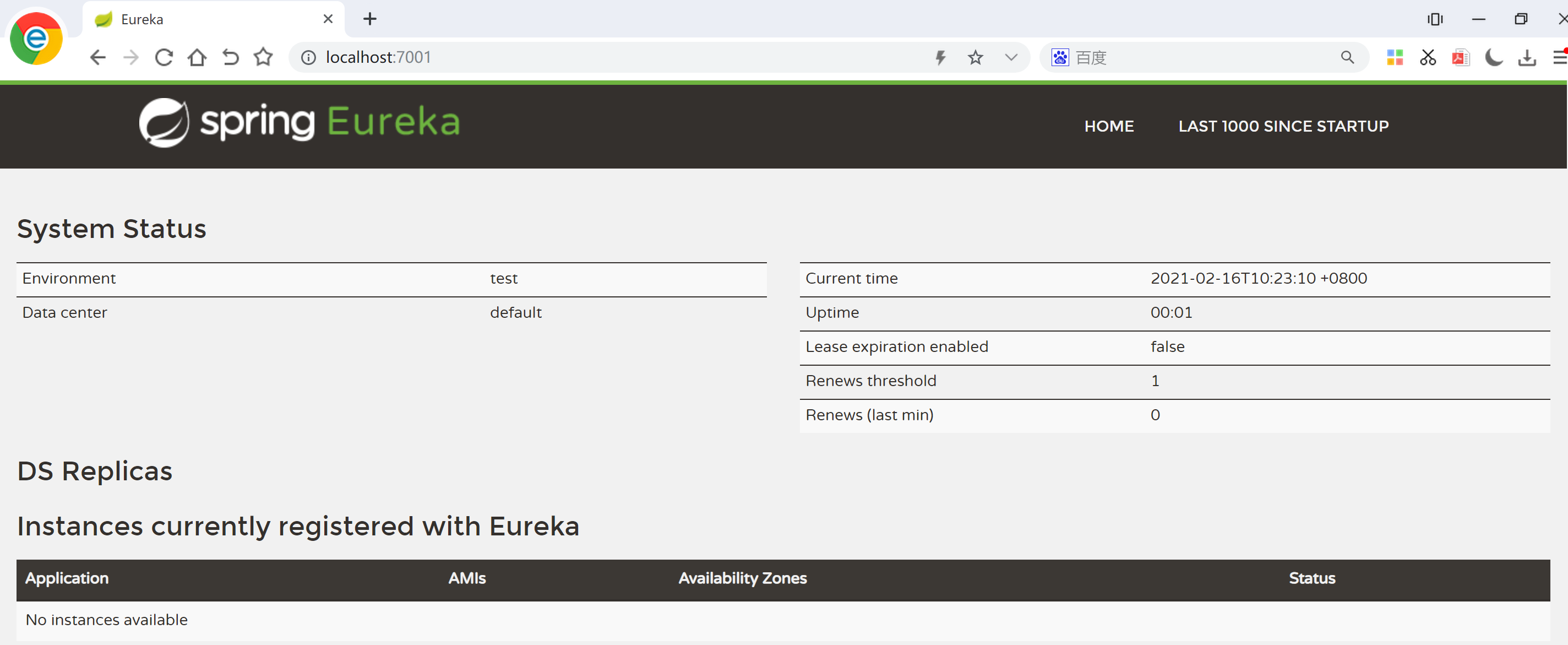Click the lightning speed mode icon

(x=940, y=58)
